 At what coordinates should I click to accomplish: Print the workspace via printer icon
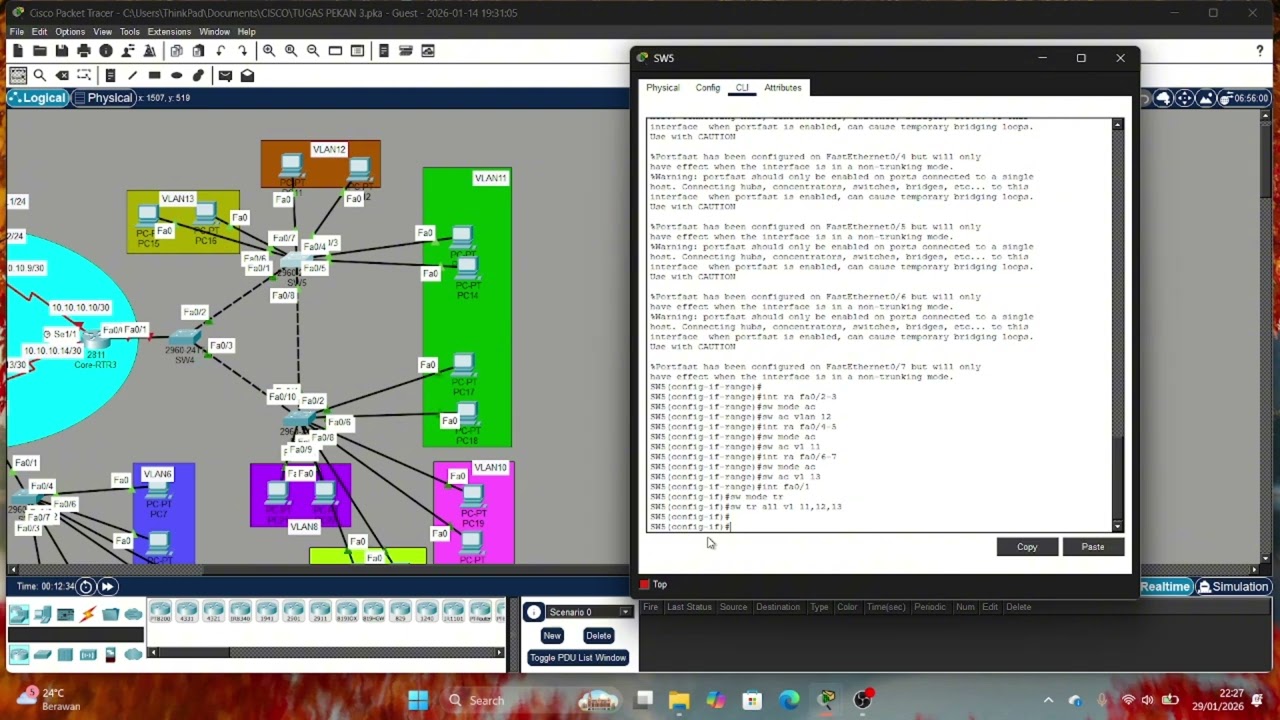tap(83, 51)
